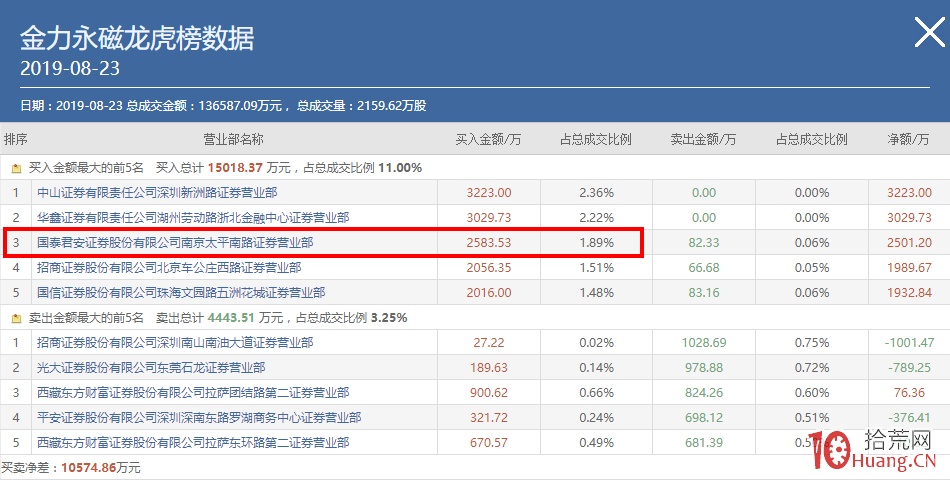950x480 pixels.
Task: Click the 金力永磁龙虎榜数据 title
Action: 137,39
